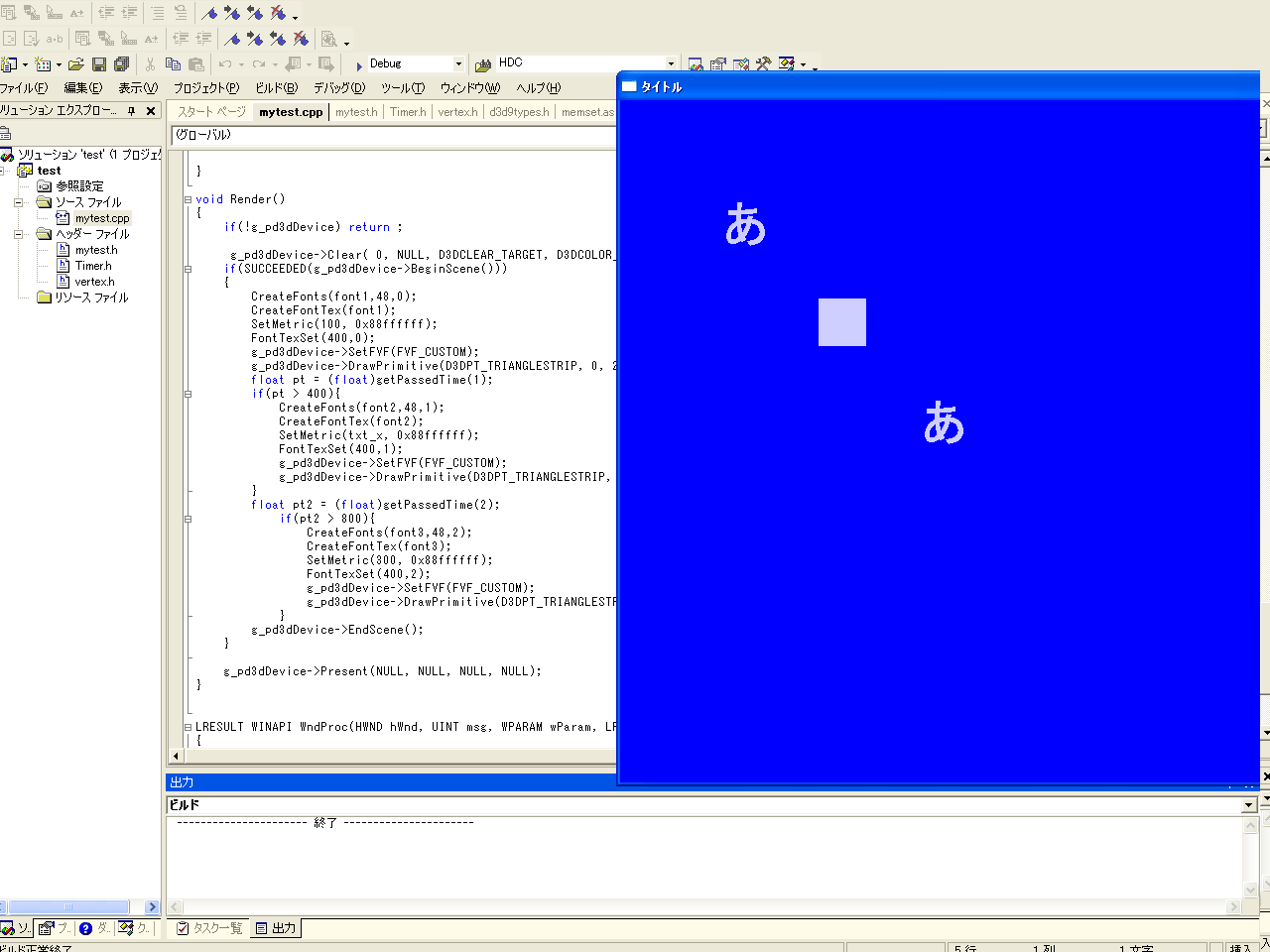The image size is (1270, 952).
Task: Click the Solution Explorer tab at the bottom left
Action: coord(16,928)
